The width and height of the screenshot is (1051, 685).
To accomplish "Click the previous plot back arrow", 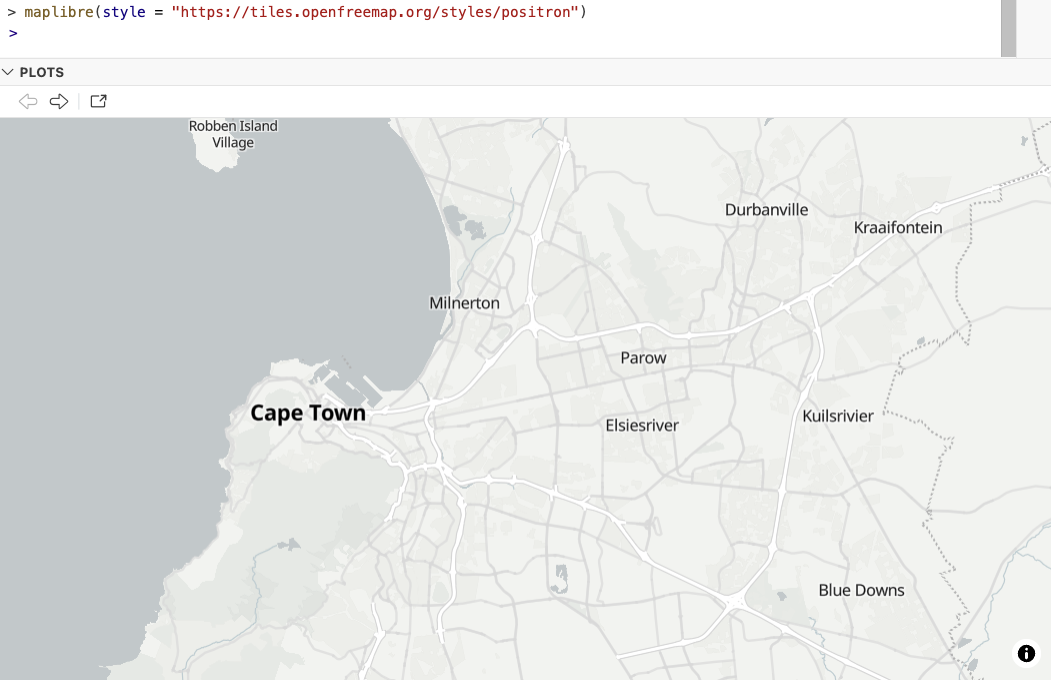I will pyautogui.click(x=28, y=101).
